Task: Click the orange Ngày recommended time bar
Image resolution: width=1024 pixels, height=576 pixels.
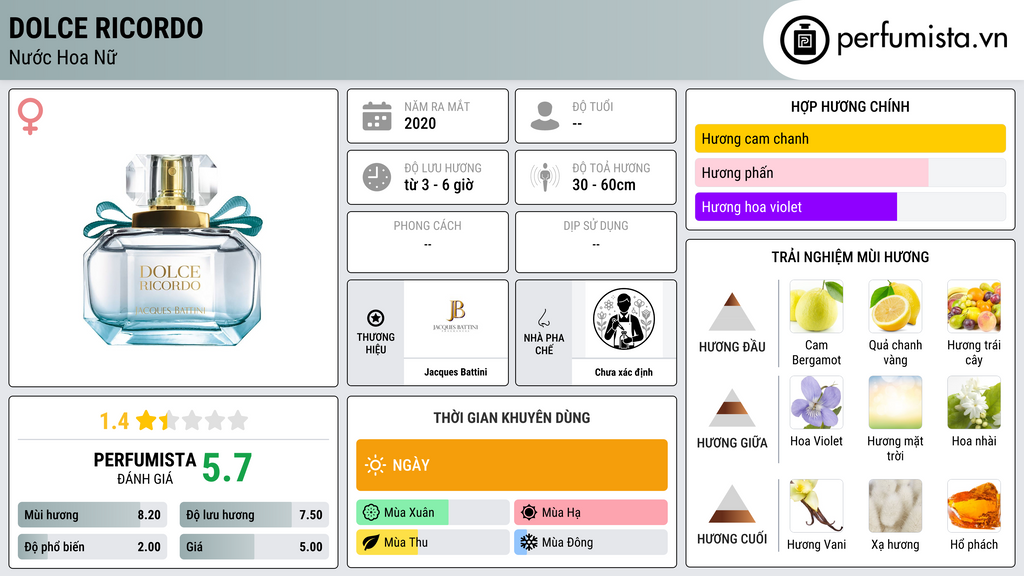Action: pos(512,465)
